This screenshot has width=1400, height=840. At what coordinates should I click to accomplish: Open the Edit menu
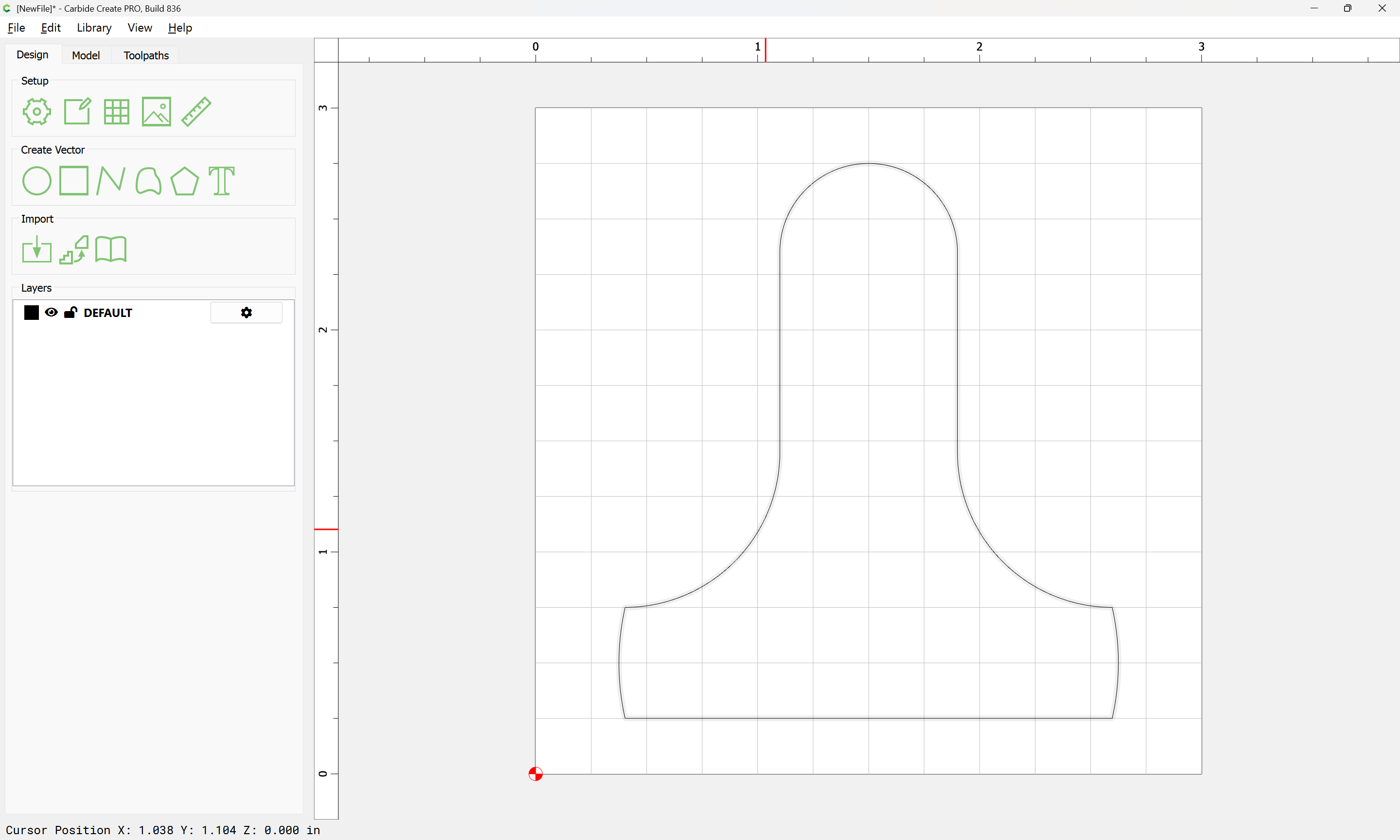pos(51,28)
